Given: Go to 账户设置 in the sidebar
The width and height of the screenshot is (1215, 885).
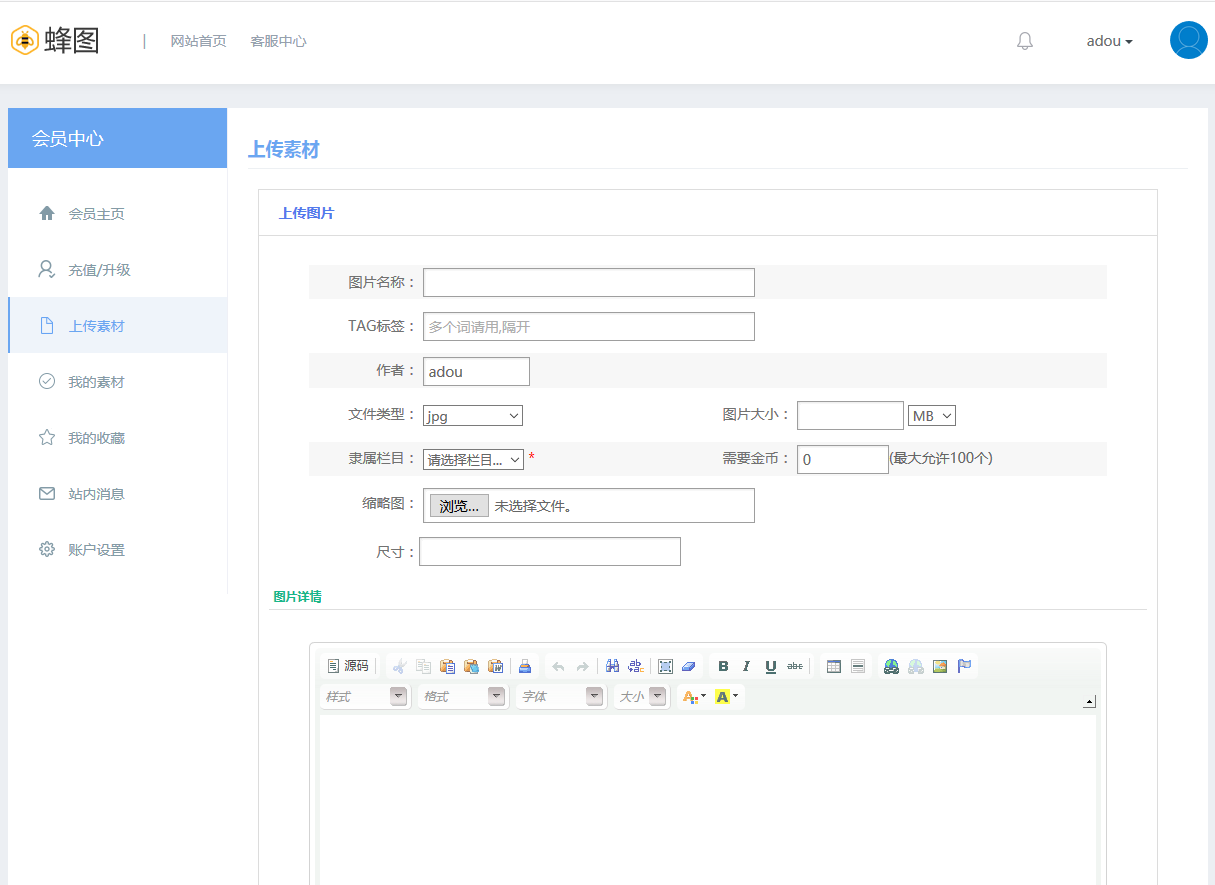Looking at the screenshot, I should point(96,550).
